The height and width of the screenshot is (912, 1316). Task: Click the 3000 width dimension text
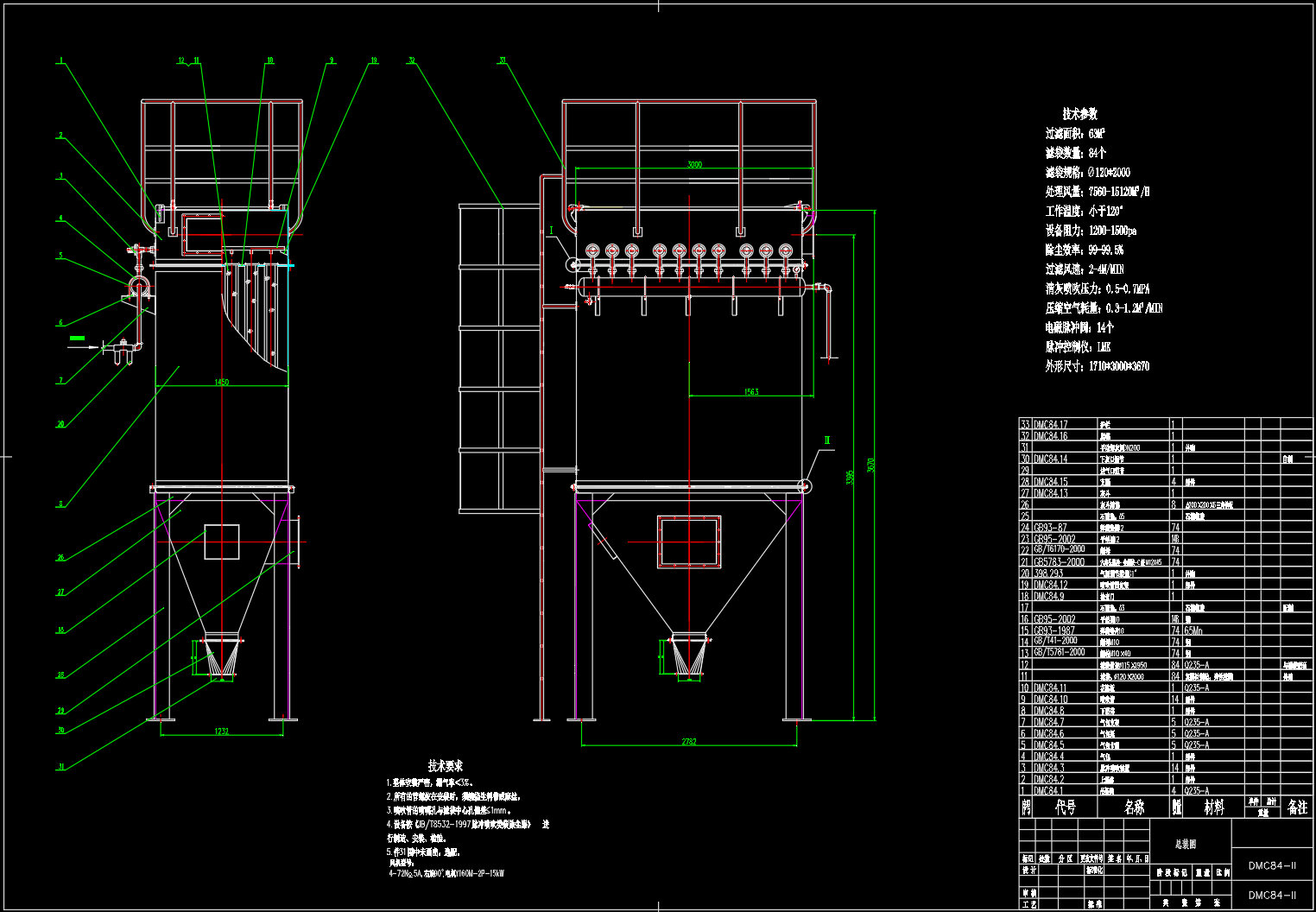click(694, 164)
